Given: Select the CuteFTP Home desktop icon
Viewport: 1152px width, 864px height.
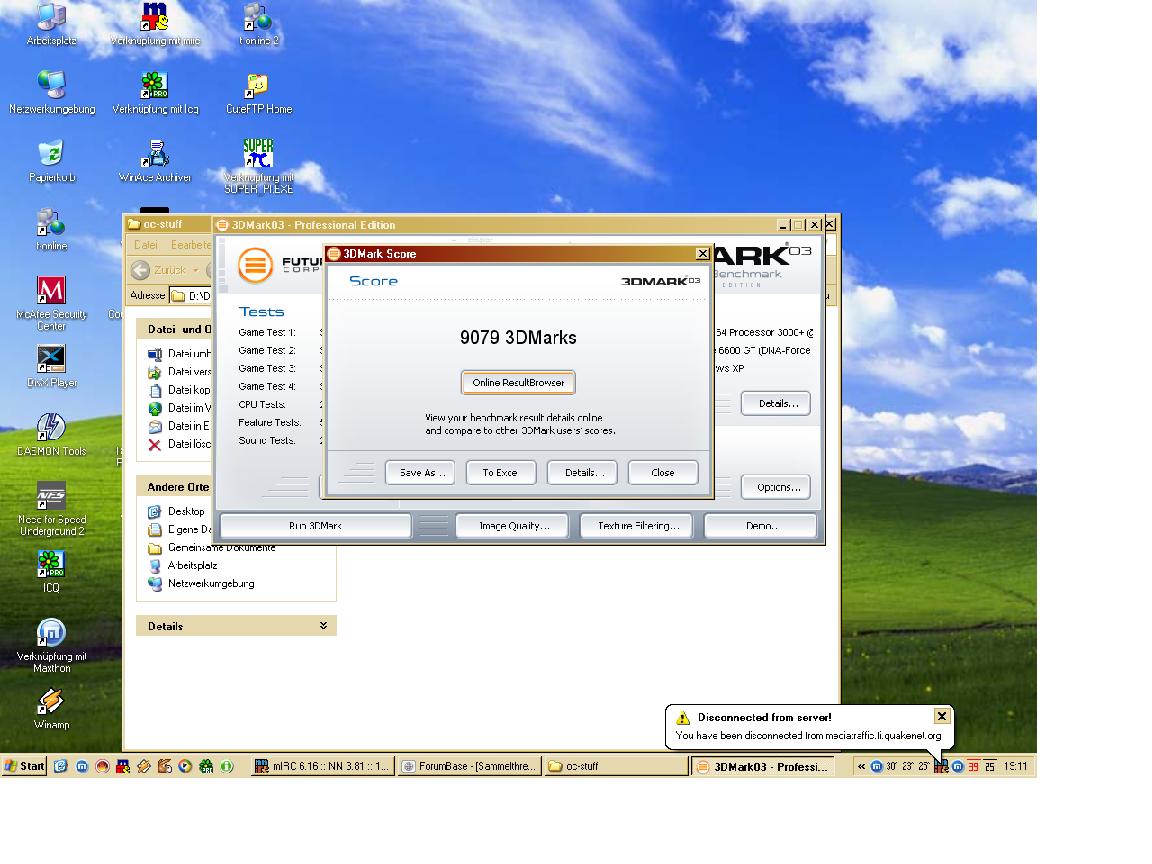Looking at the screenshot, I should pyautogui.click(x=259, y=93).
